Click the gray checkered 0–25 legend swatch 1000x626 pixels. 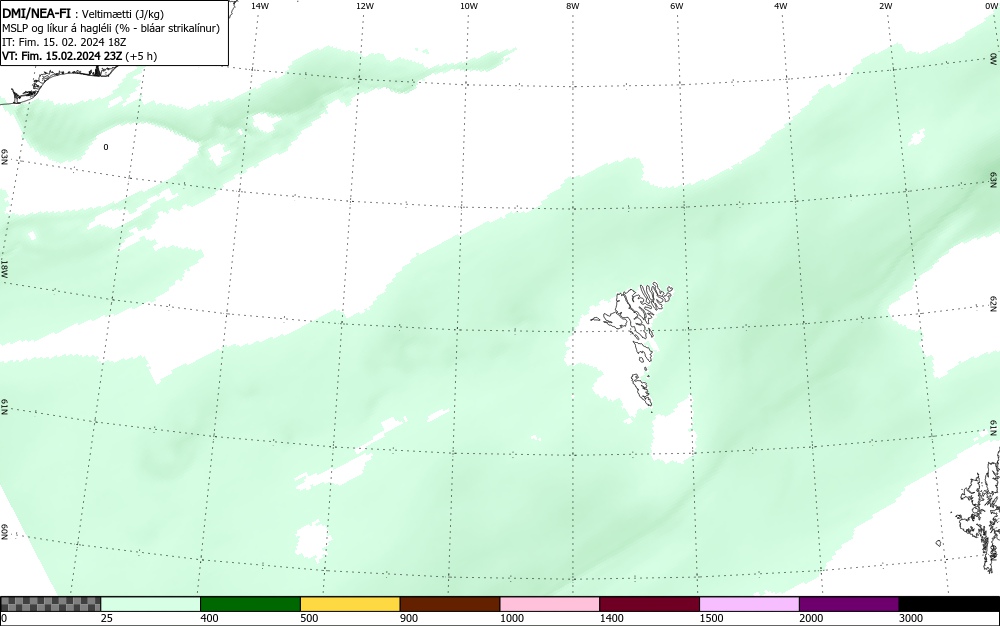click(50, 604)
